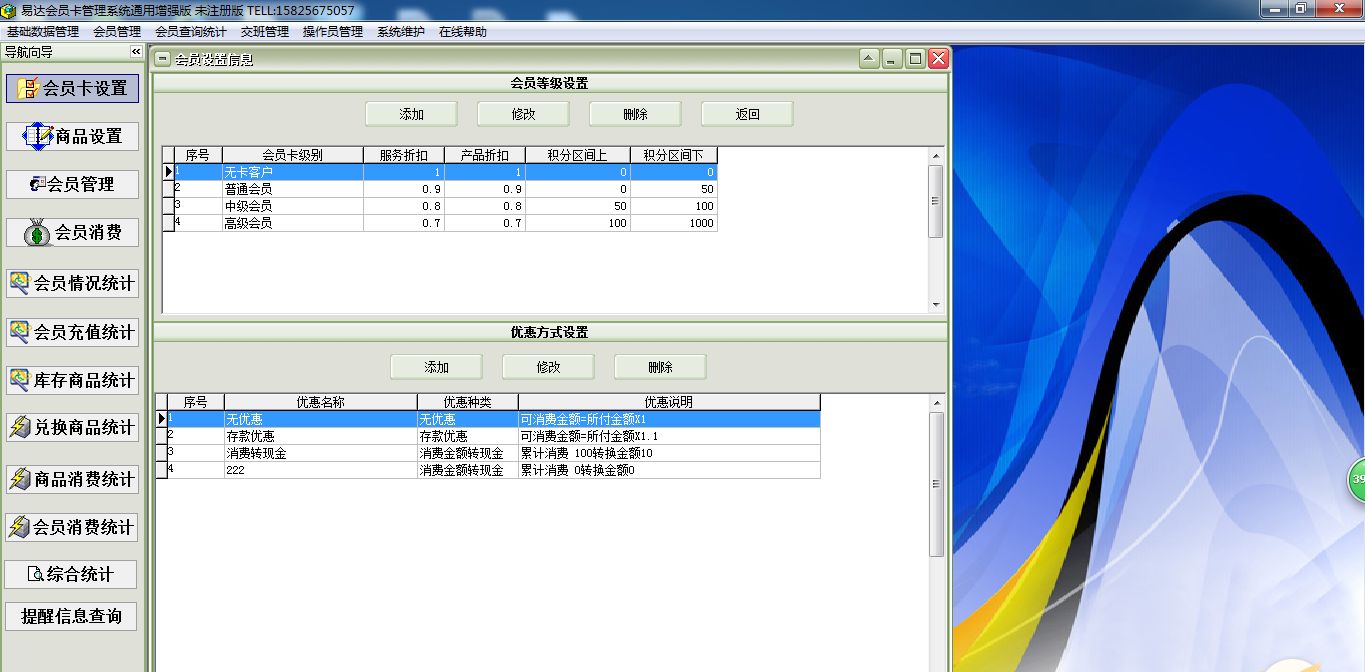Screen dimensions: 1365x672
Task: Click 累计消费 100转换金额10 description cell
Action: click(670, 453)
